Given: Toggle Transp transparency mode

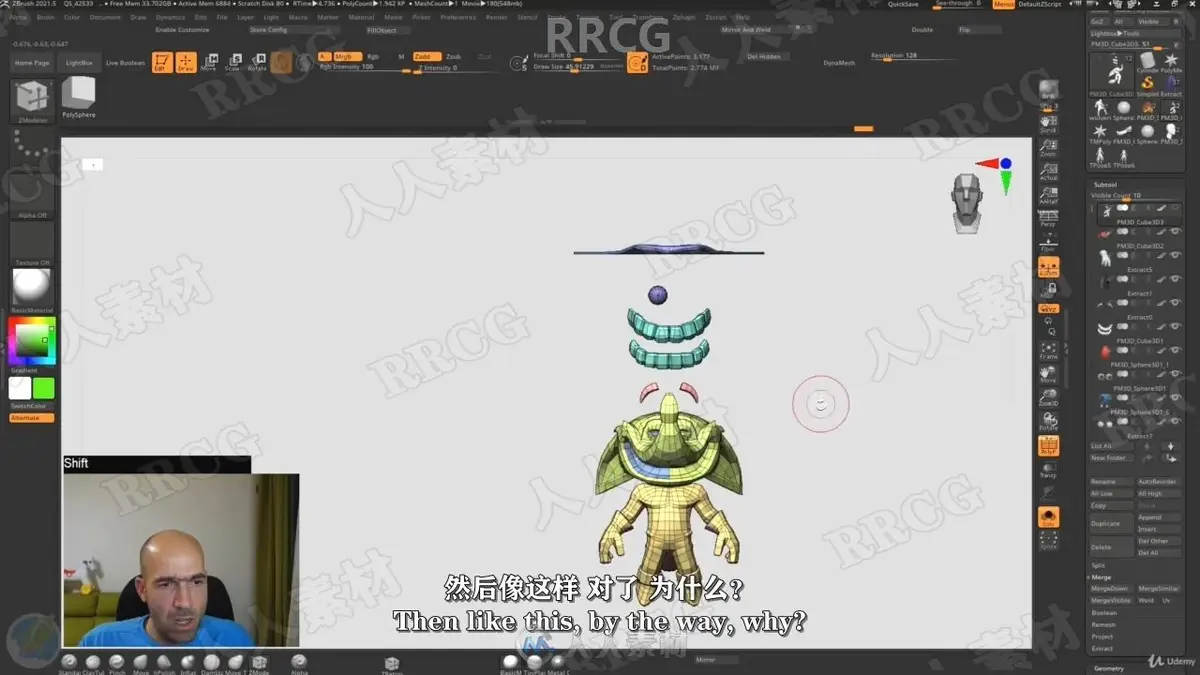Looking at the screenshot, I should coord(1048,469).
